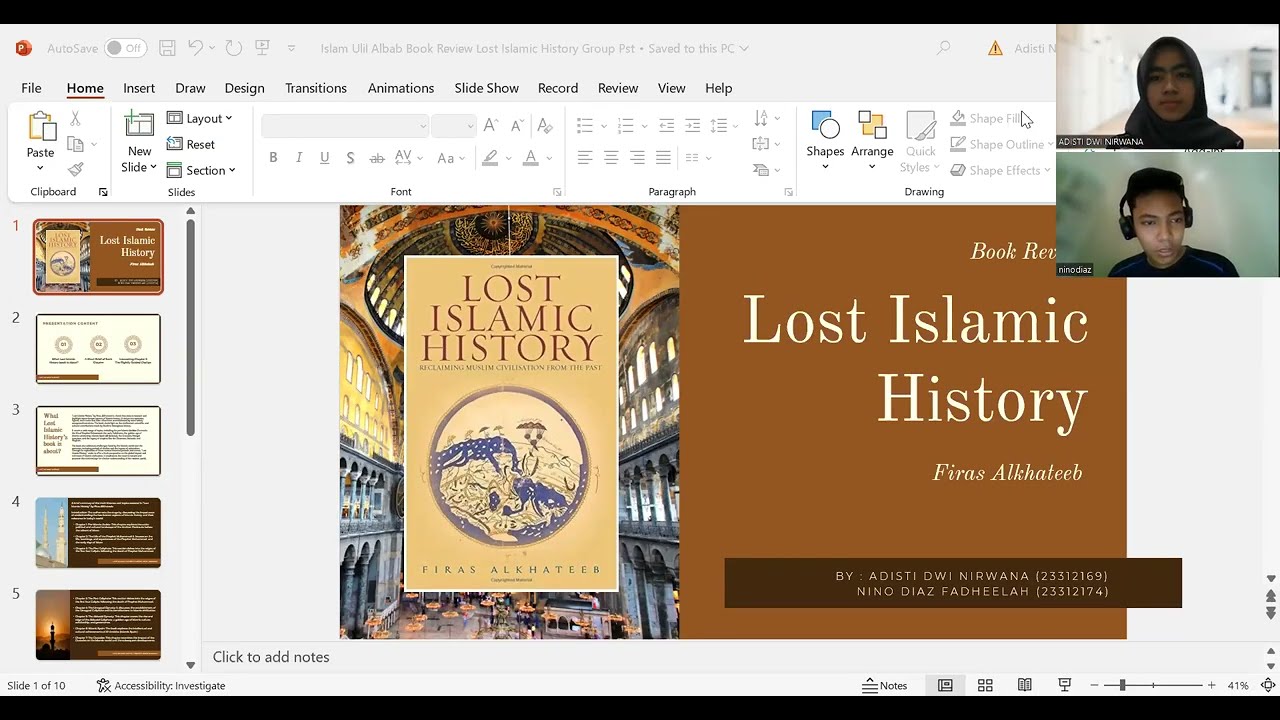The height and width of the screenshot is (720, 1280).
Task: Go to the Transitions tab
Action: [x=316, y=88]
